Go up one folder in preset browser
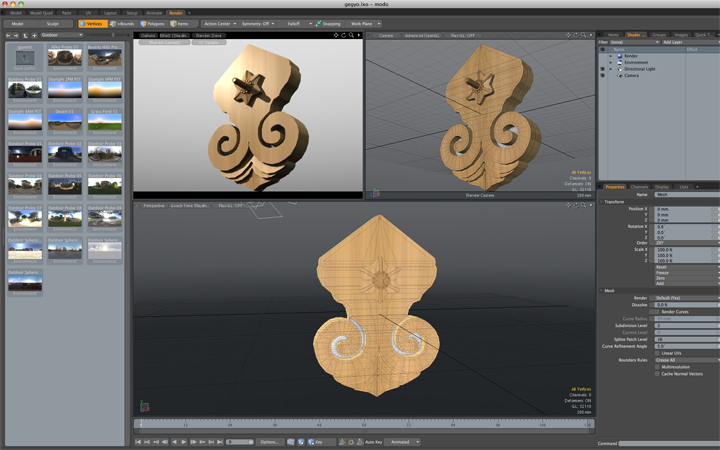 (25, 35)
